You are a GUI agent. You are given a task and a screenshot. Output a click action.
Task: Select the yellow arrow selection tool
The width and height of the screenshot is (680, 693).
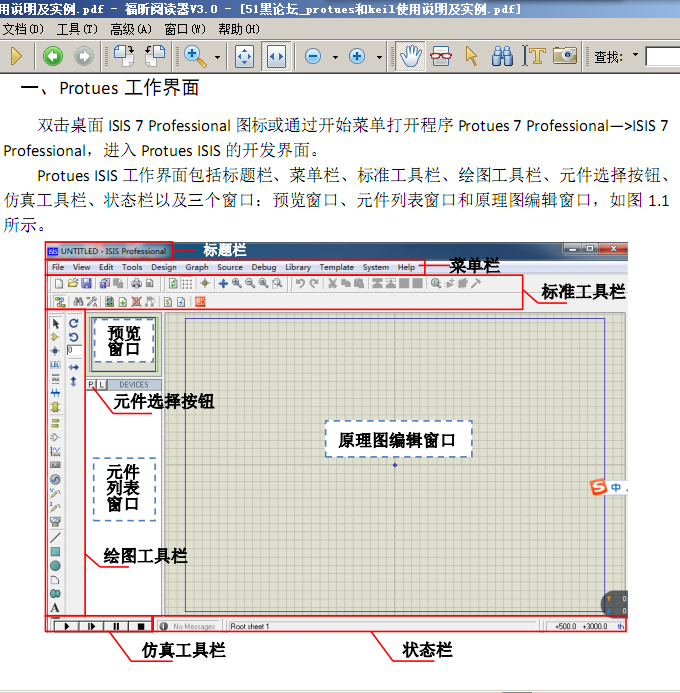click(471, 56)
